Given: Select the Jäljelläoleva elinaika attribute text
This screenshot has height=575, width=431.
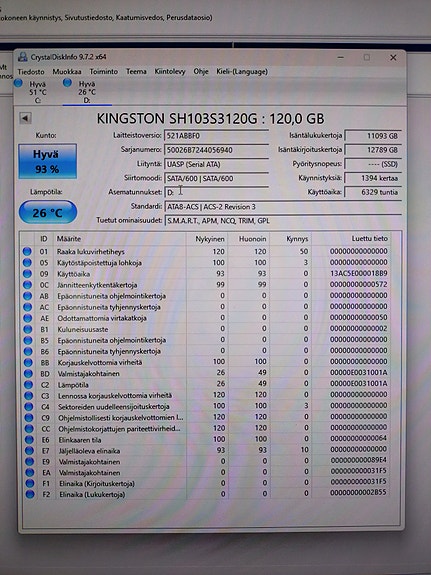Looking at the screenshot, I should [x=89, y=451].
